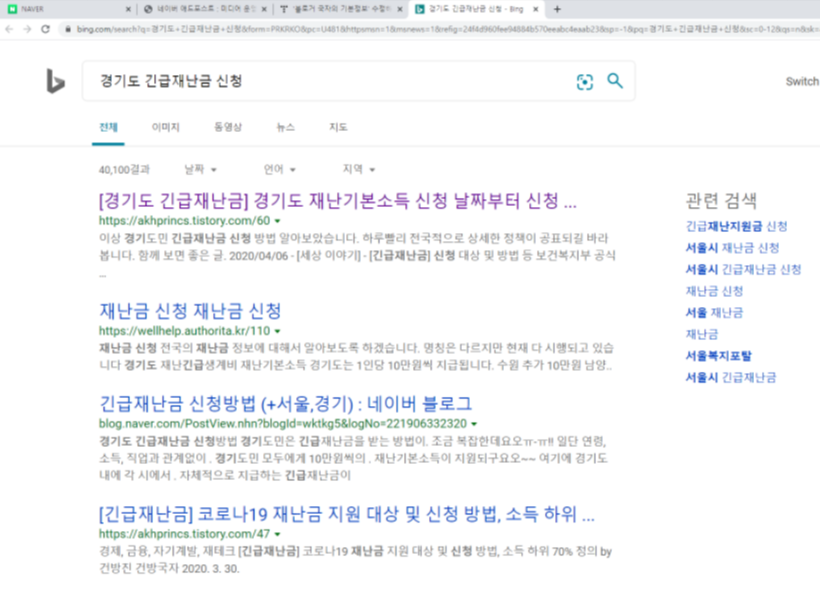The width and height of the screenshot is (820, 590).
Task: Click the 40,100결과 result count text
Action: point(124,169)
